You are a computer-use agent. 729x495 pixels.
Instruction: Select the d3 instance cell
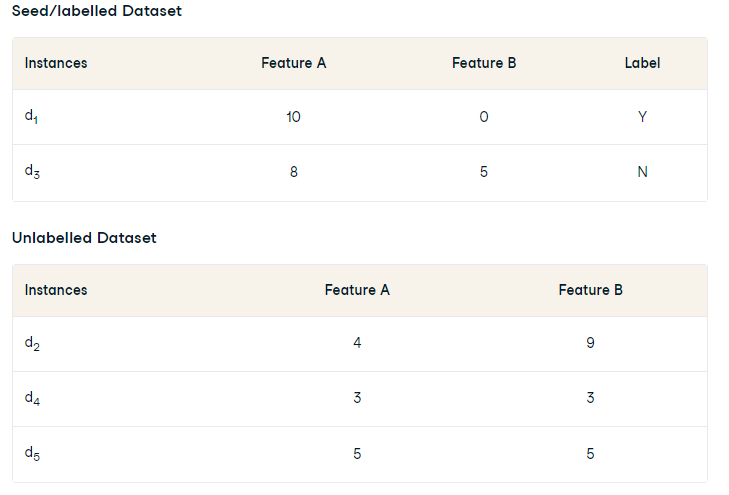32,172
